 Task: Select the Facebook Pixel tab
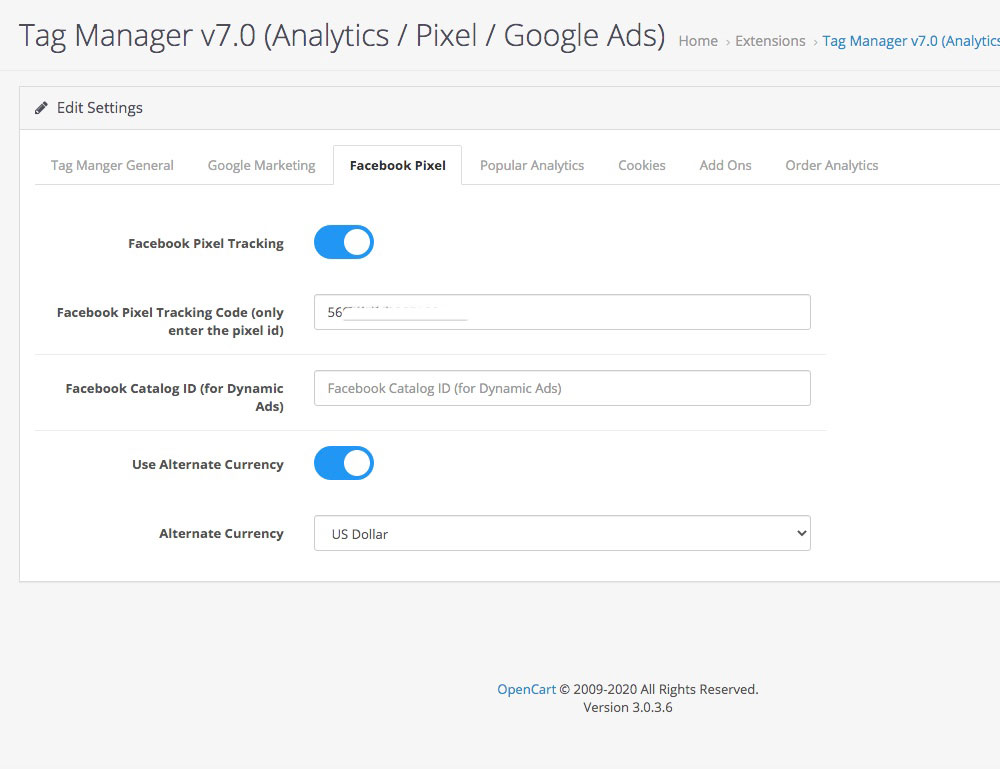pyautogui.click(x=397, y=165)
